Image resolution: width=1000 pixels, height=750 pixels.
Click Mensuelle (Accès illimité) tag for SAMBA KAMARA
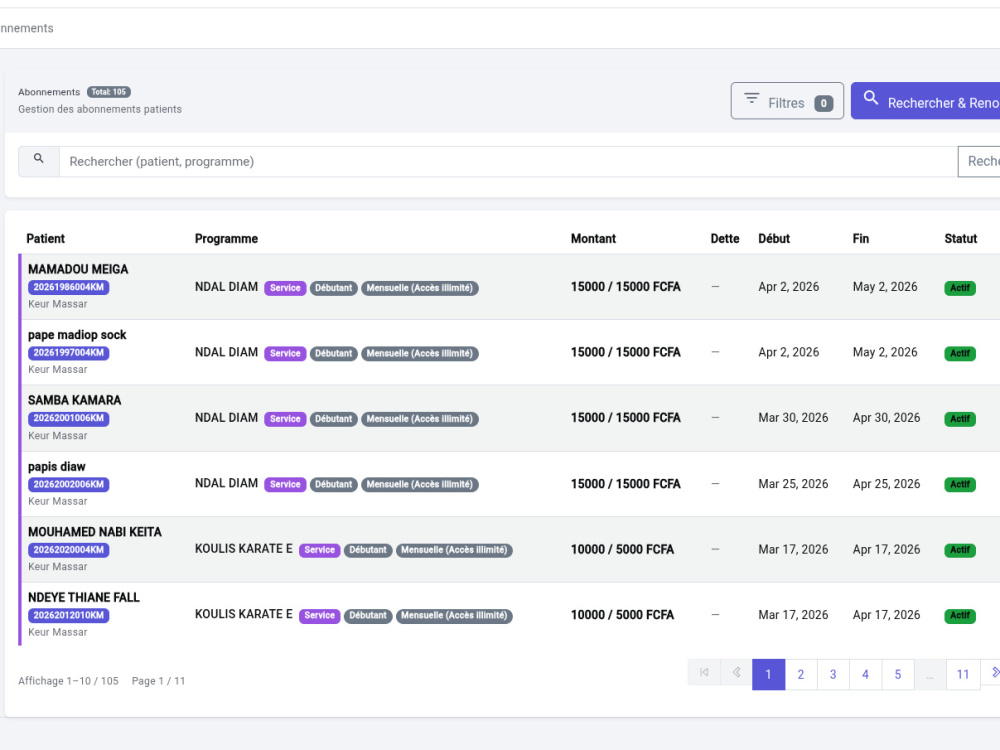tap(420, 419)
